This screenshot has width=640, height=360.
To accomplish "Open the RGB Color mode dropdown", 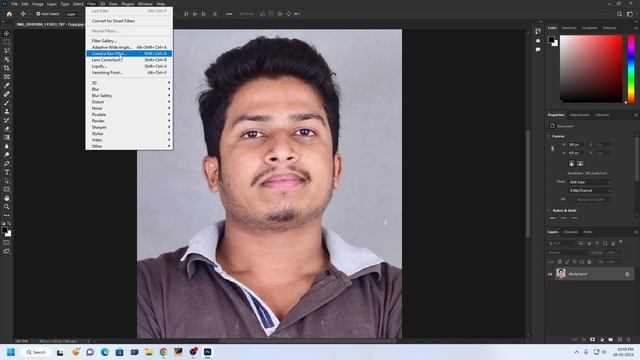I will [590, 182].
